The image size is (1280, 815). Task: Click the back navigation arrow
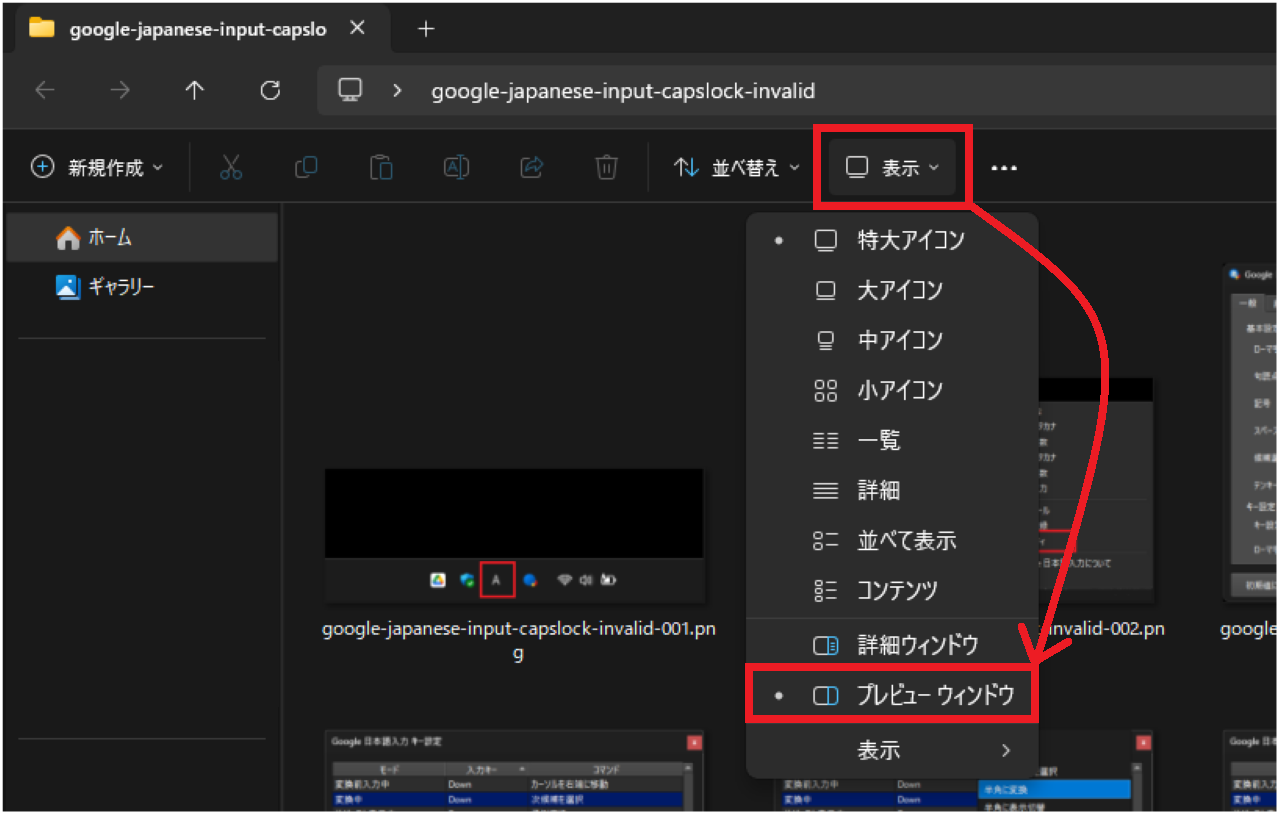pyautogui.click(x=44, y=90)
